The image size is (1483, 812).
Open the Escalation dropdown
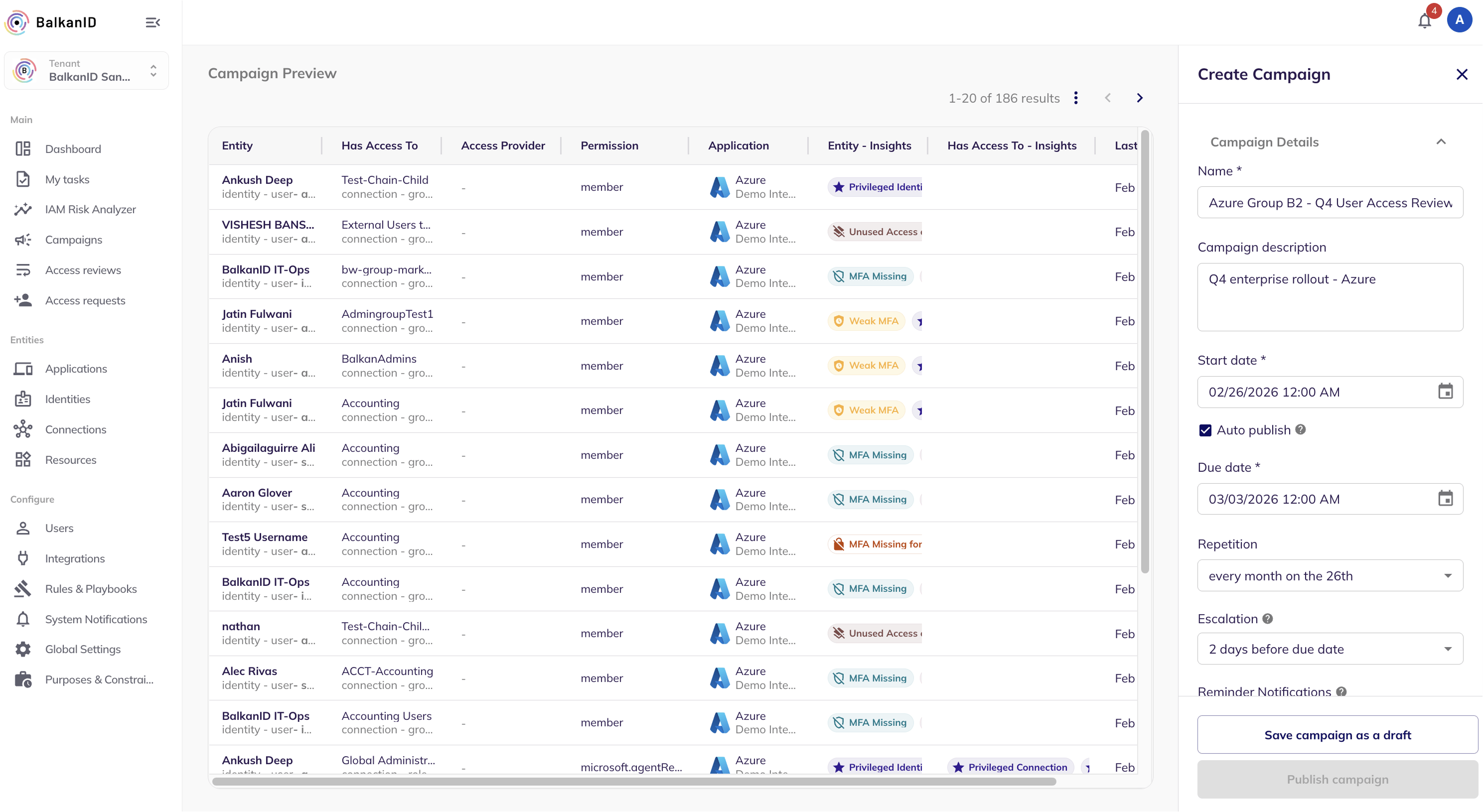coord(1330,649)
